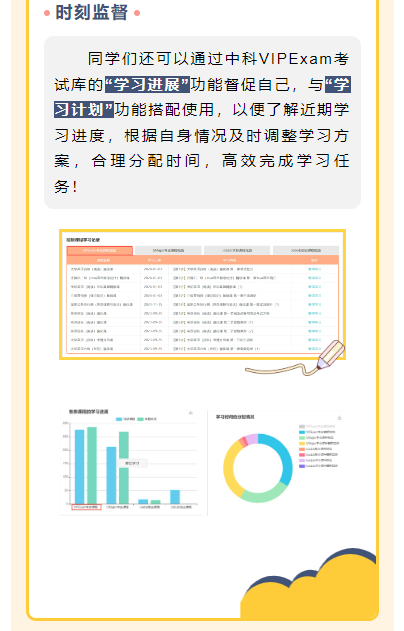The width and height of the screenshot is (404, 631).
Task: Toggle the yellow entry in donut chart legend
Action: tap(319, 443)
